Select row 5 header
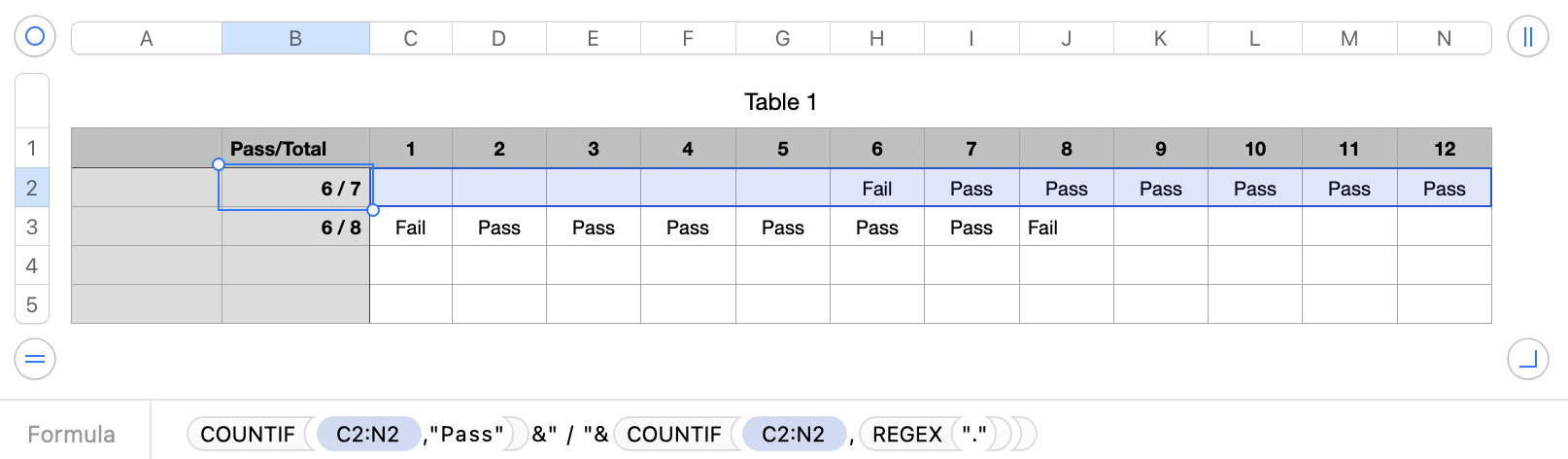 pos(32,304)
